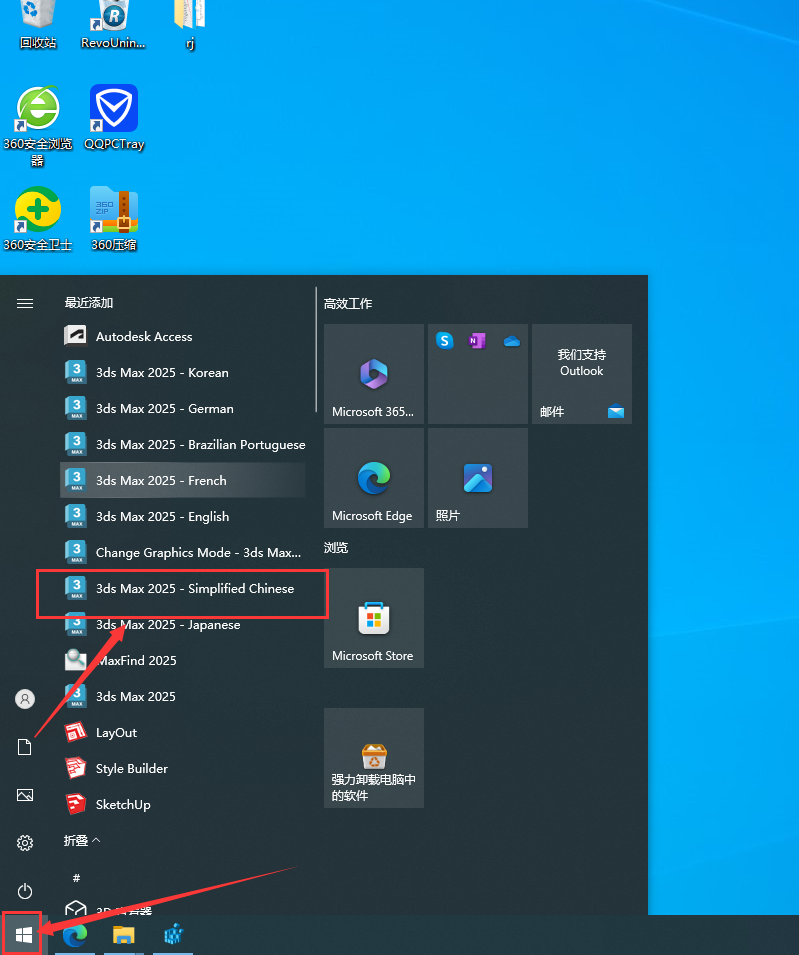Open the 照片 photos tile
Screen dimensions: 799x955
point(477,478)
